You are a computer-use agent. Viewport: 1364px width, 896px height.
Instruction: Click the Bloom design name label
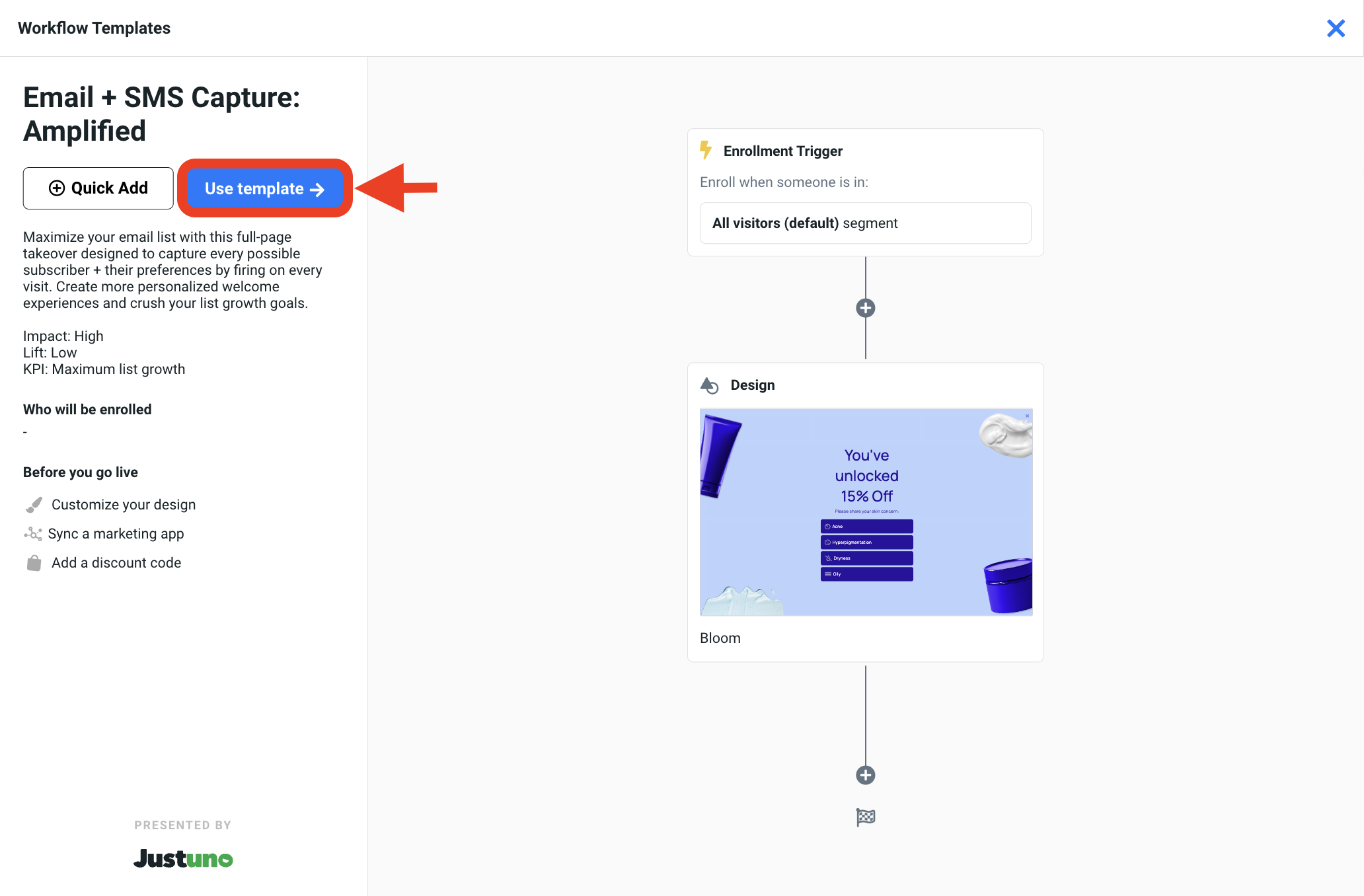coord(720,638)
